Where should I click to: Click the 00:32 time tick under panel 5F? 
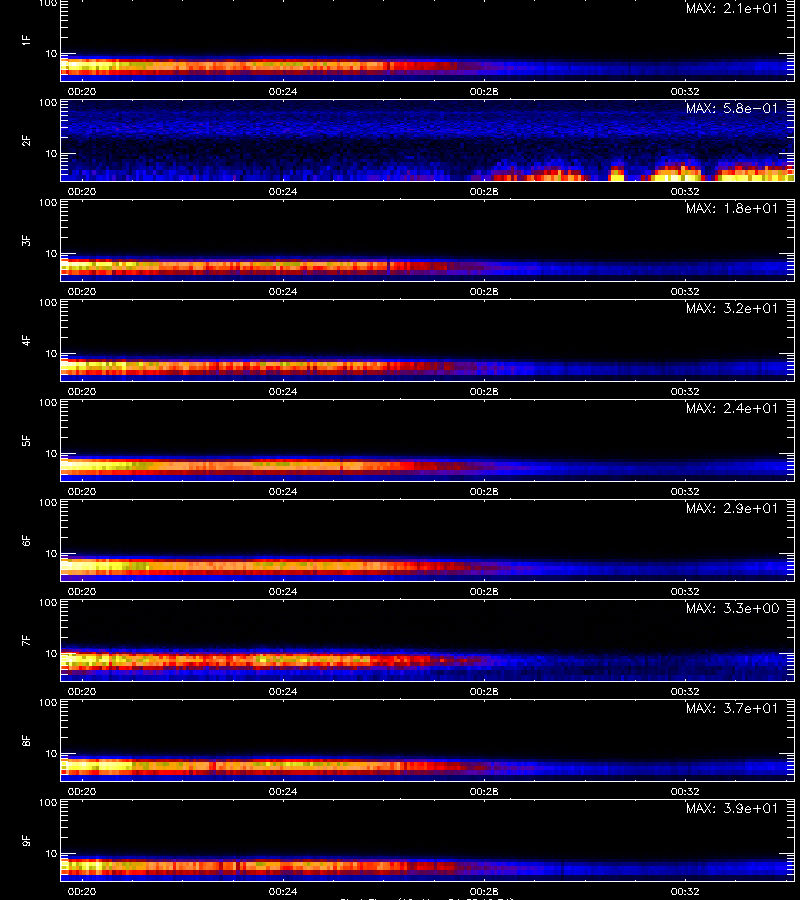click(x=685, y=491)
